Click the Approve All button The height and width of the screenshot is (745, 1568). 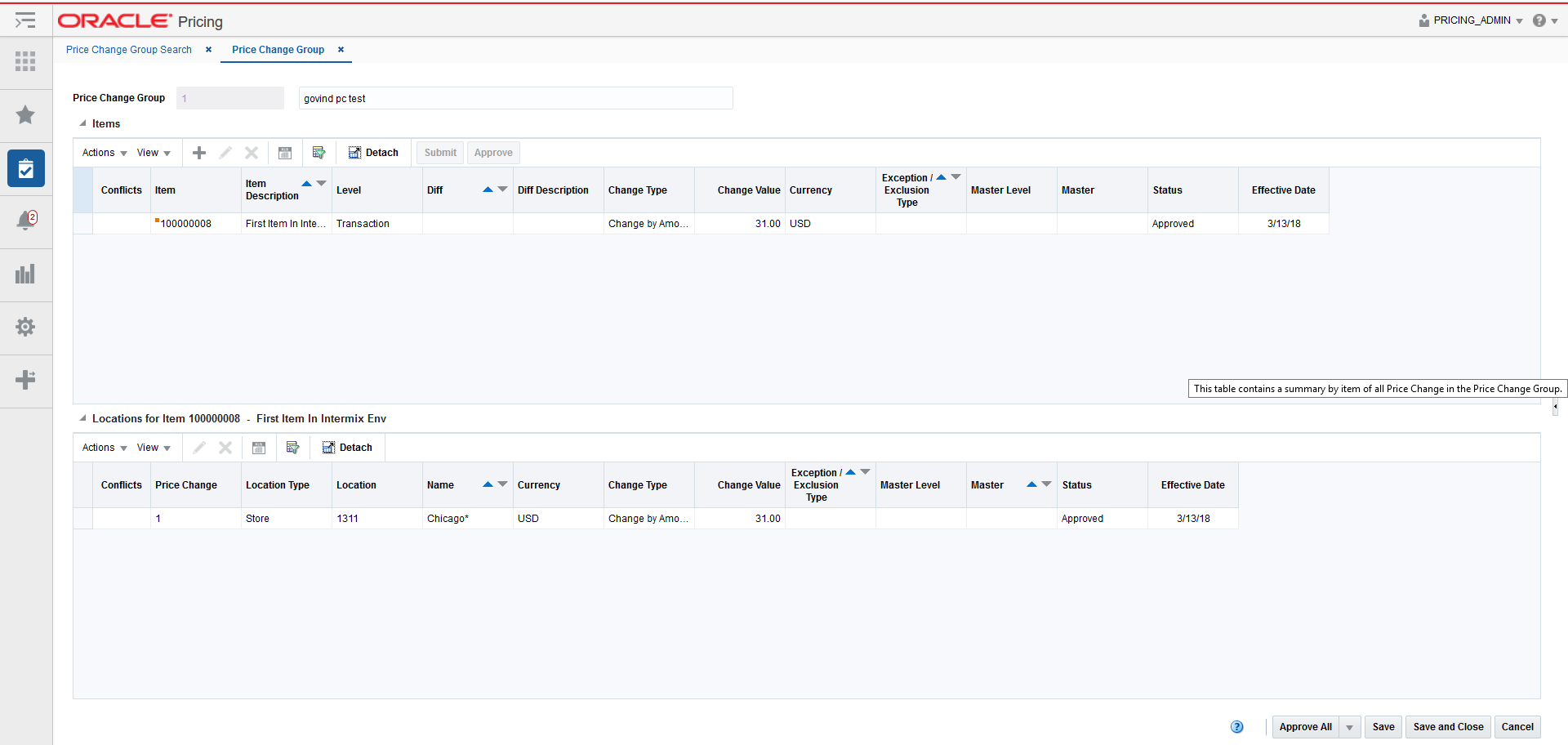(x=1306, y=726)
